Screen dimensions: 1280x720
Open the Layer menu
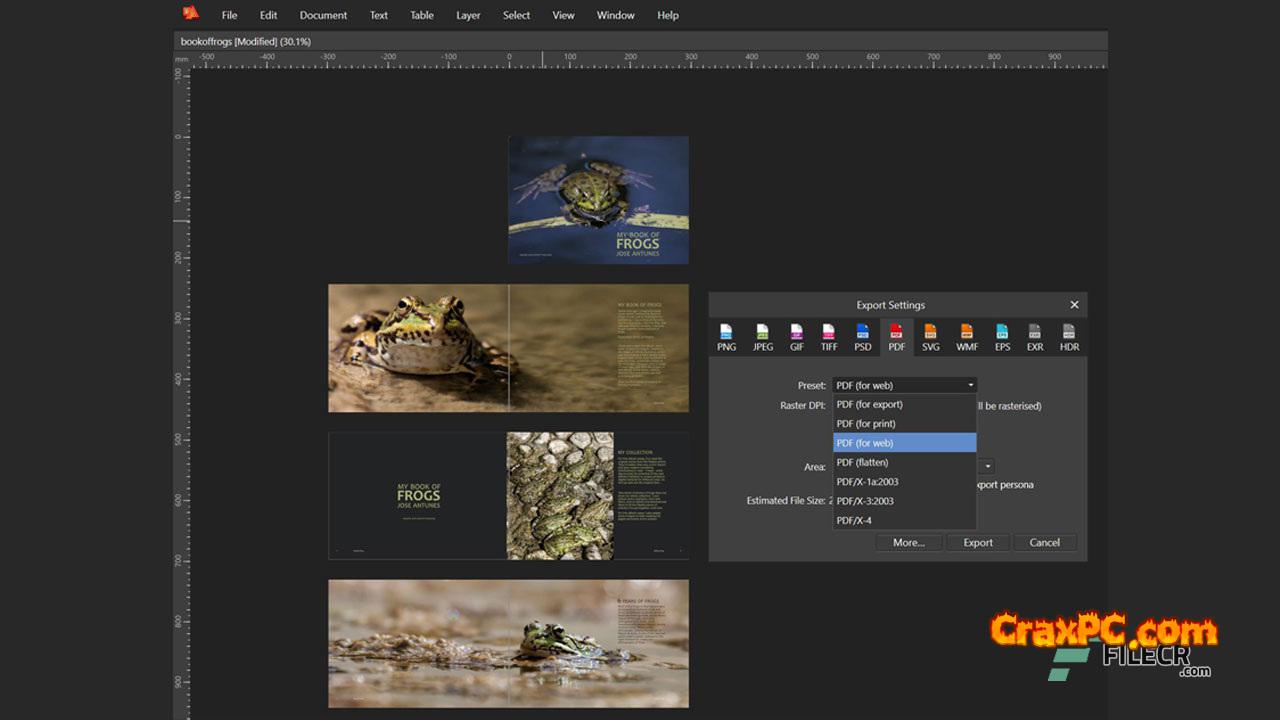(468, 15)
